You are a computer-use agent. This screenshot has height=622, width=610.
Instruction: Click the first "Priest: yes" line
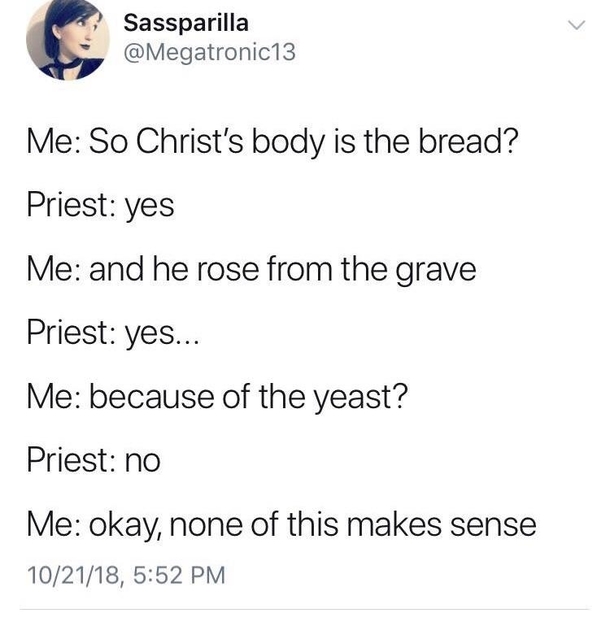tap(100, 207)
